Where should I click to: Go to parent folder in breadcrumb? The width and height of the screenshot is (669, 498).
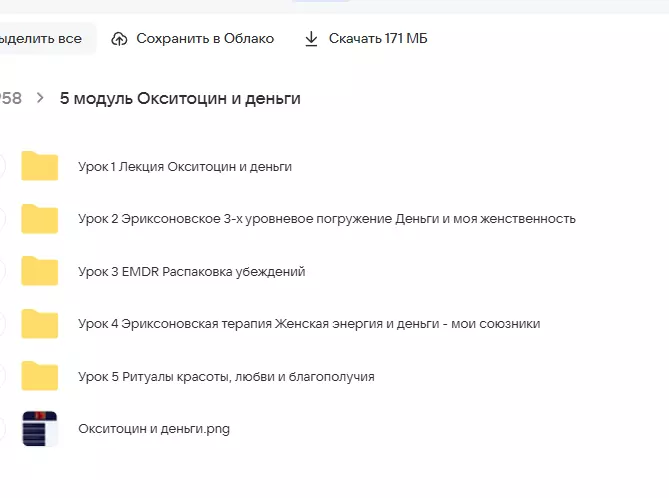(x=10, y=98)
